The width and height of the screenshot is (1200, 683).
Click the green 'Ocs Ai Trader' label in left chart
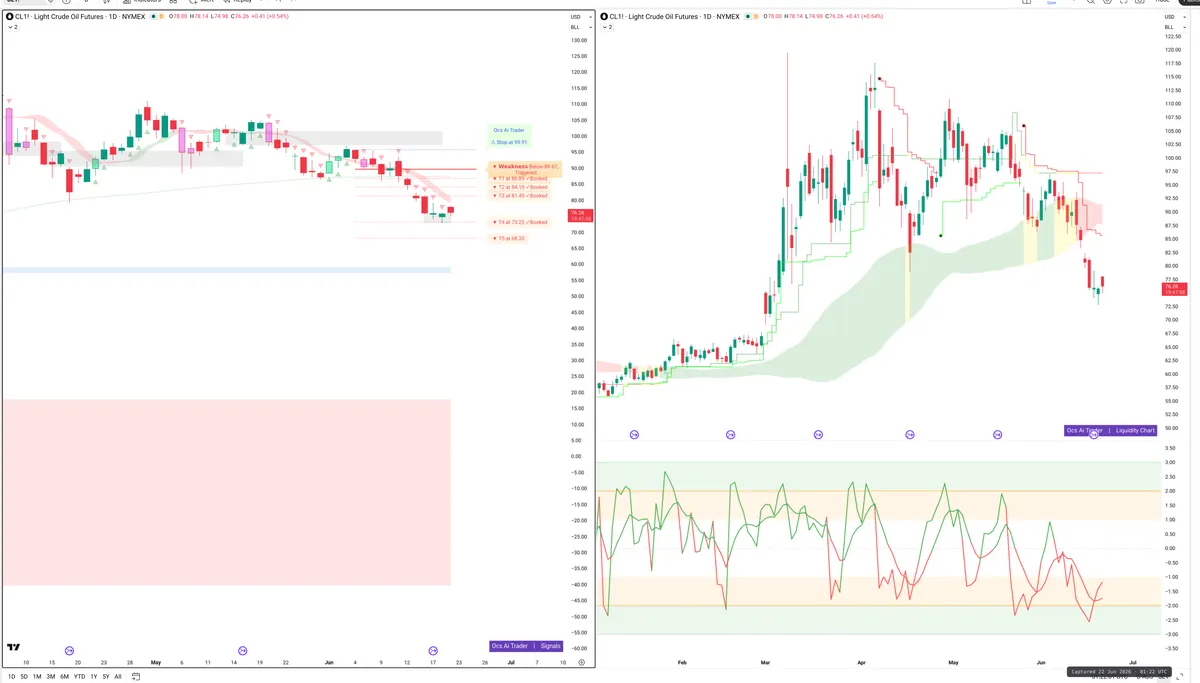click(509, 130)
